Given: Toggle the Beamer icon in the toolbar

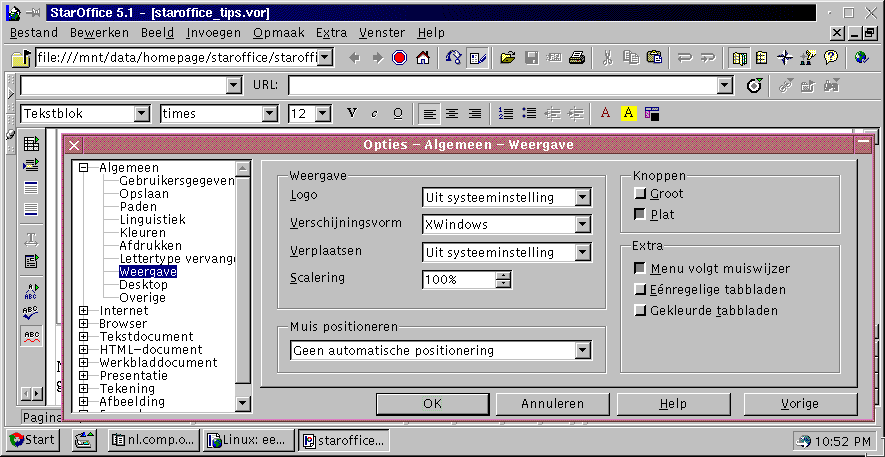Looking at the screenshot, I should point(762,58).
